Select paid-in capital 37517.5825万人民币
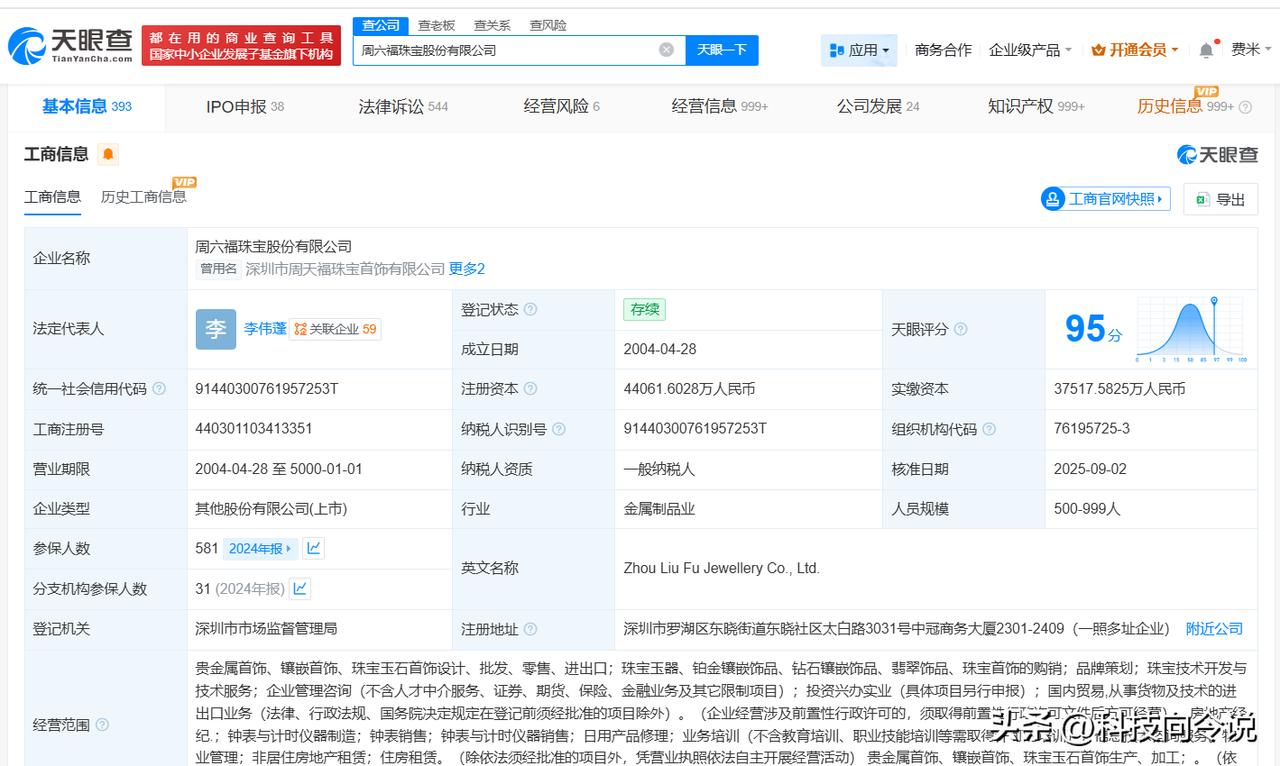1280x766 pixels. tap(1119, 389)
